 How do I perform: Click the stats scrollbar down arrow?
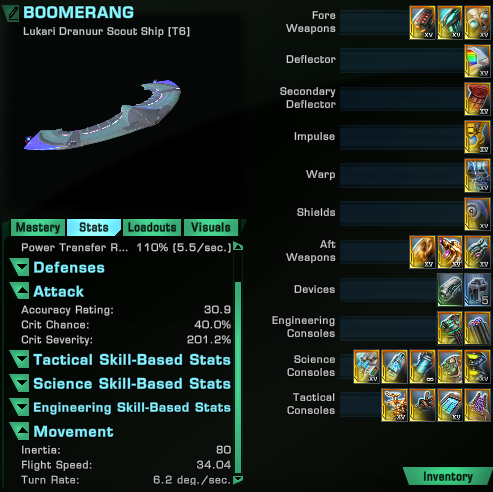[x=238, y=480]
